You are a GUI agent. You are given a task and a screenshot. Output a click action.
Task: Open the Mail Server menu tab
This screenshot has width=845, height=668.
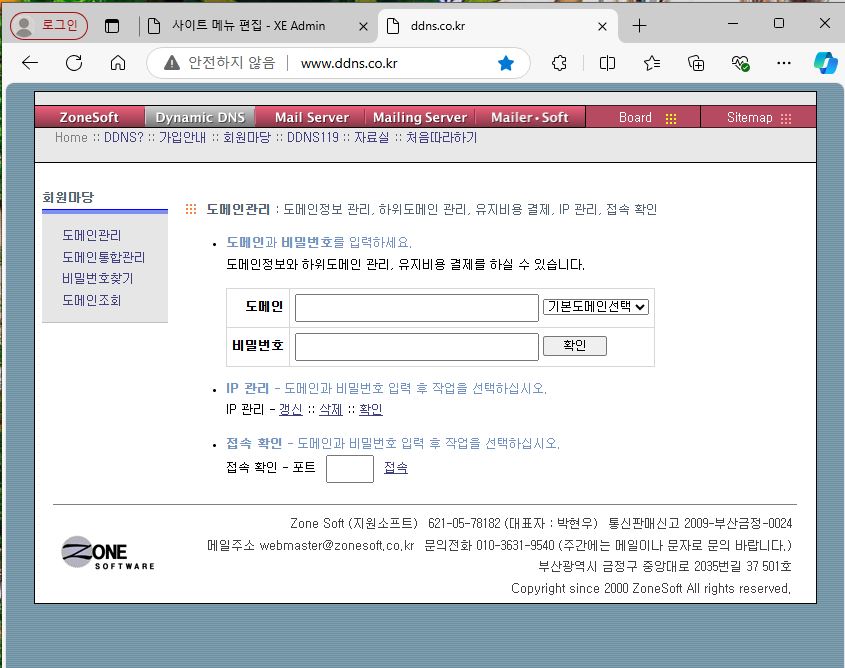click(x=312, y=117)
